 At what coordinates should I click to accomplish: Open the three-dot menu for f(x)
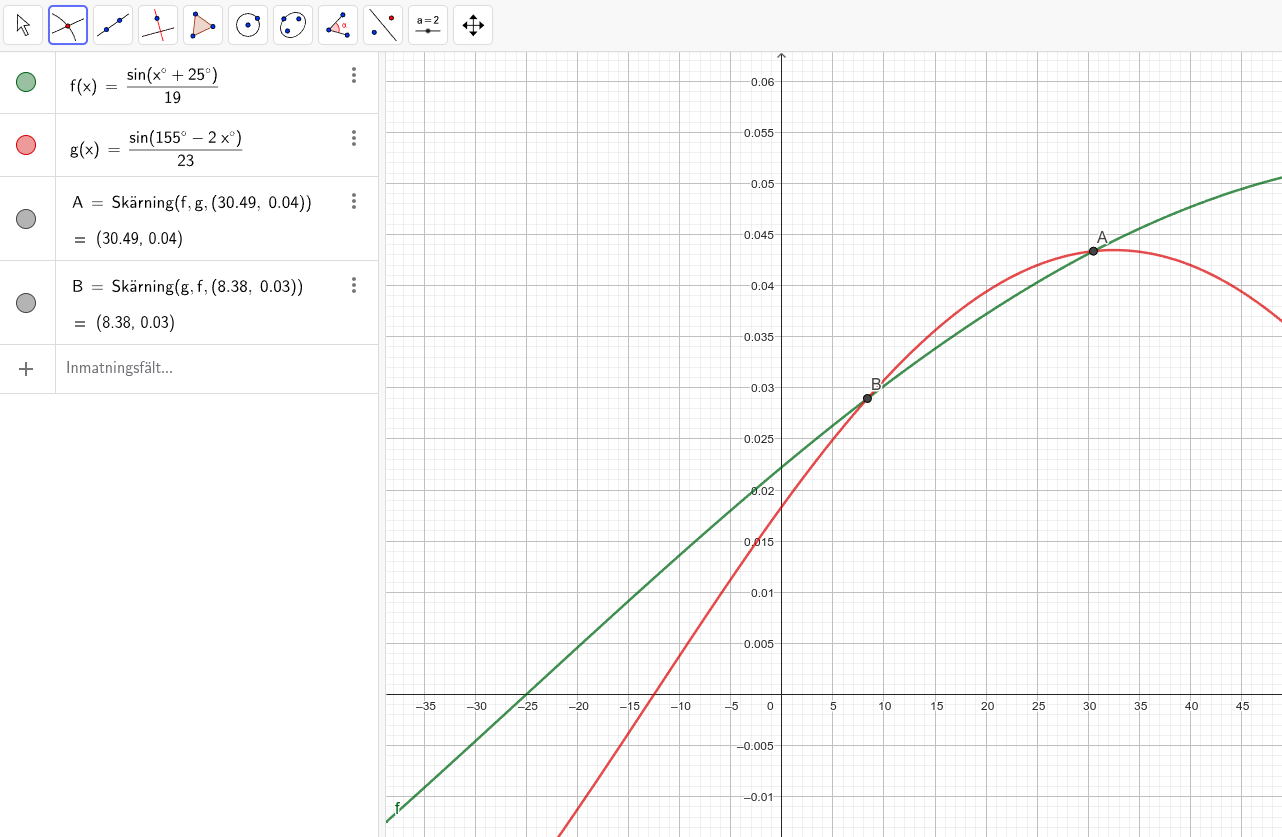[353, 75]
